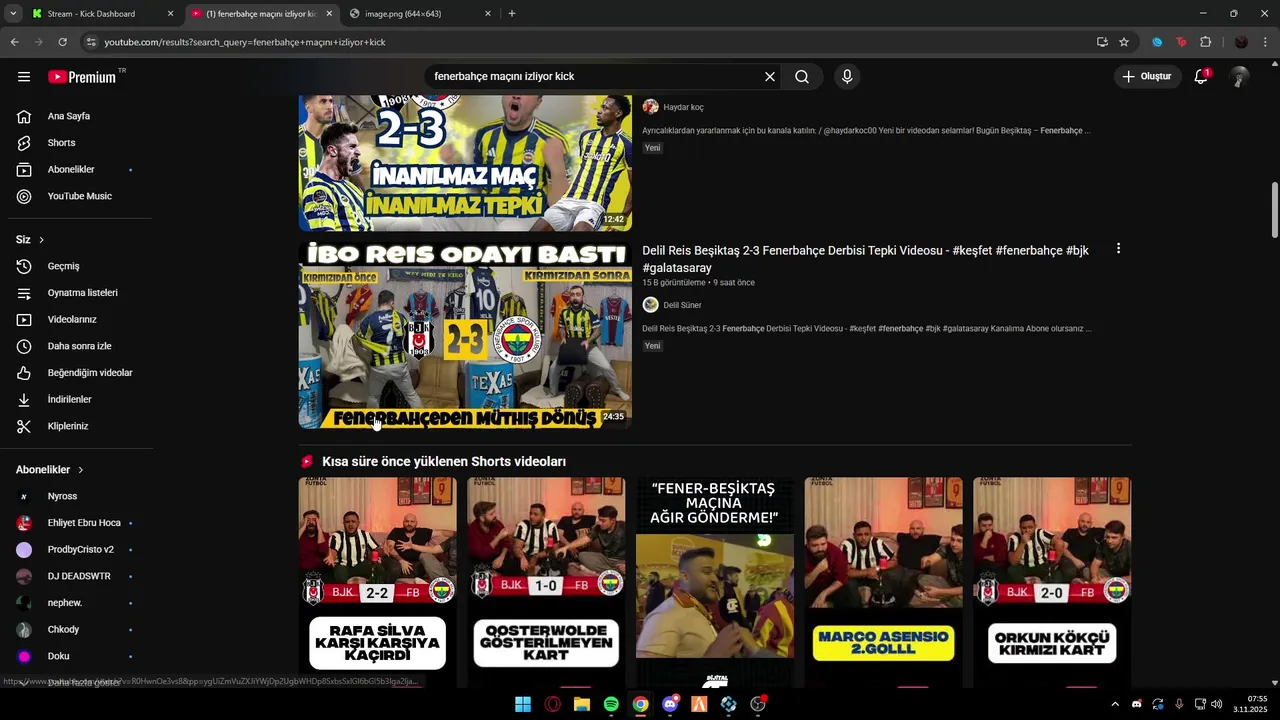Image resolution: width=1280 pixels, height=720 pixels.
Task: Open Discord from the taskbar
Action: pos(670,704)
